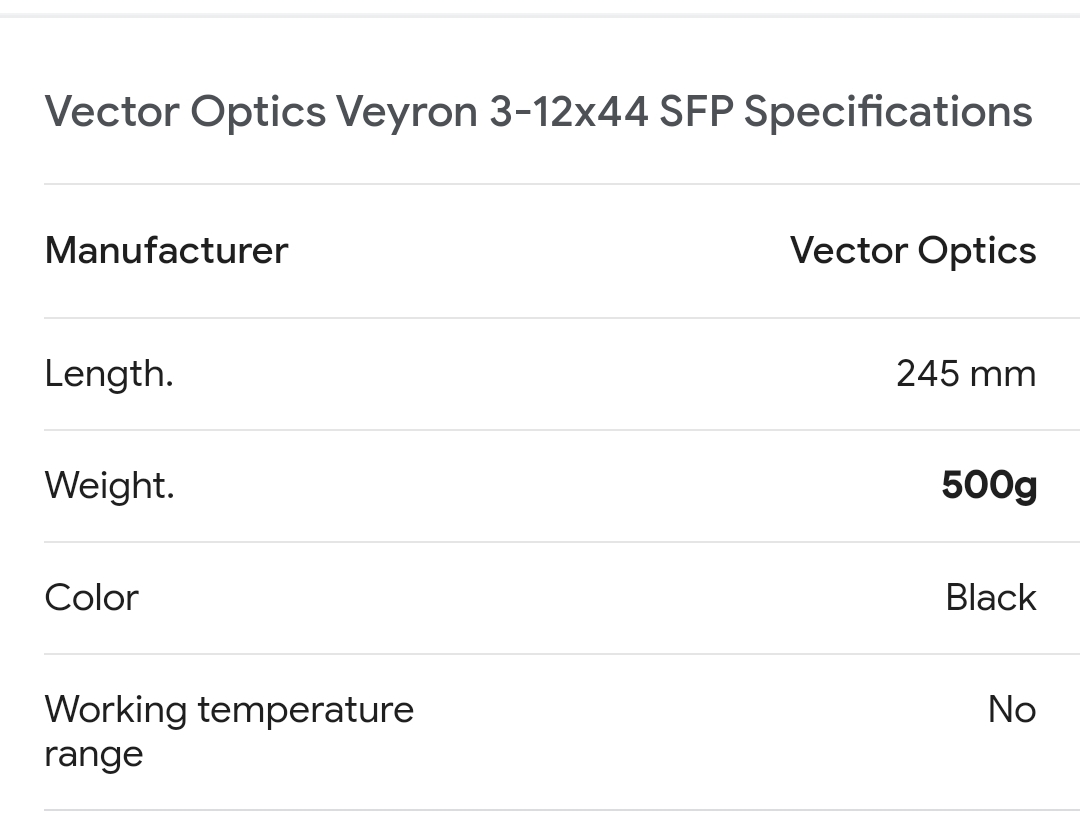Image resolution: width=1080 pixels, height=824 pixels.
Task: Click the 245 mm length value
Action: coord(965,374)
